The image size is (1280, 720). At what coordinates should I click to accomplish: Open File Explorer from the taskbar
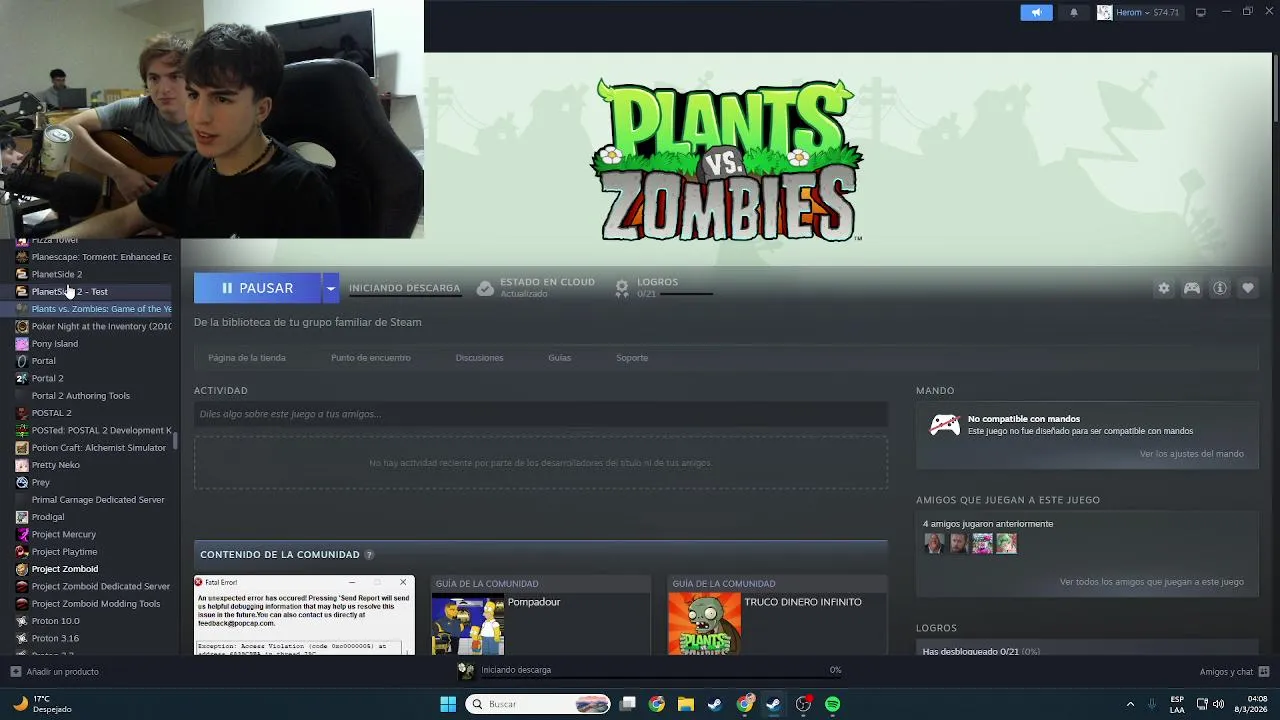(x=686, y=704)
